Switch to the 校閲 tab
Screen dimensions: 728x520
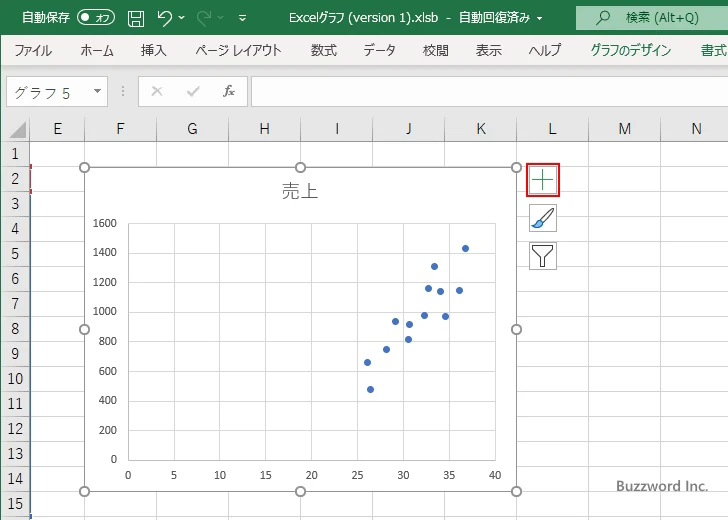point(436,50)
